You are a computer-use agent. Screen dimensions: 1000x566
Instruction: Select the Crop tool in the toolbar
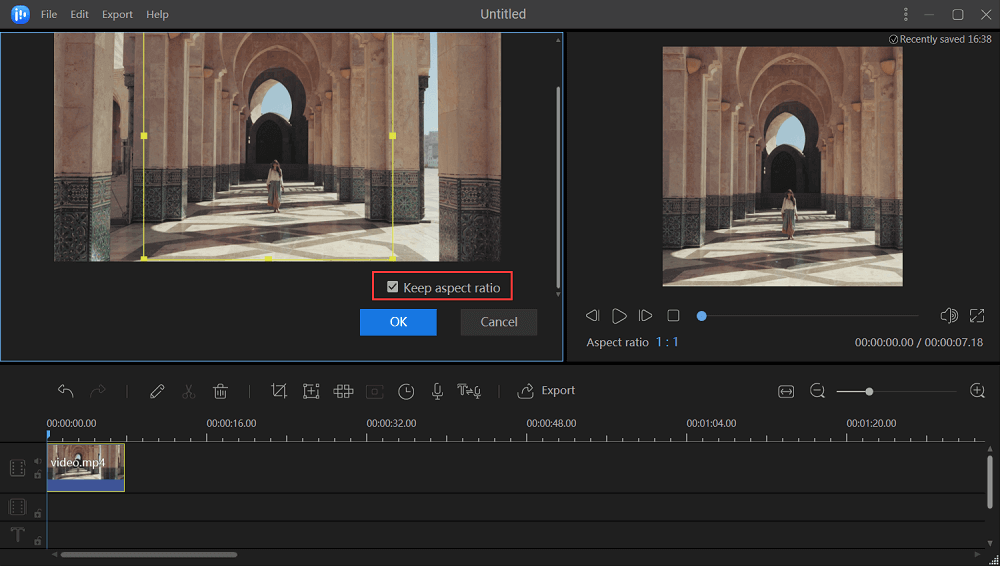click(279, 391)
